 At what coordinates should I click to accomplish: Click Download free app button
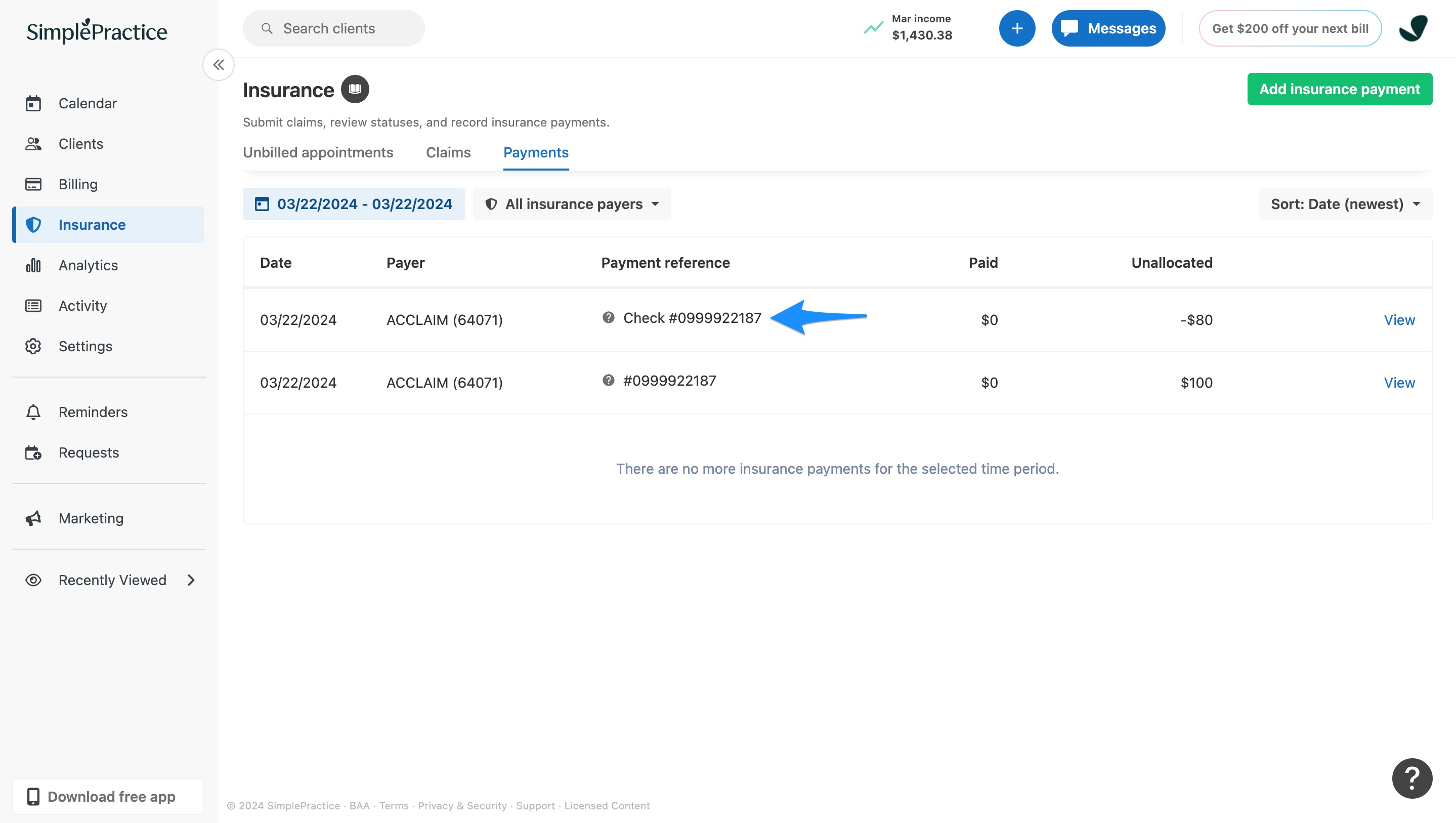[108, 796]
